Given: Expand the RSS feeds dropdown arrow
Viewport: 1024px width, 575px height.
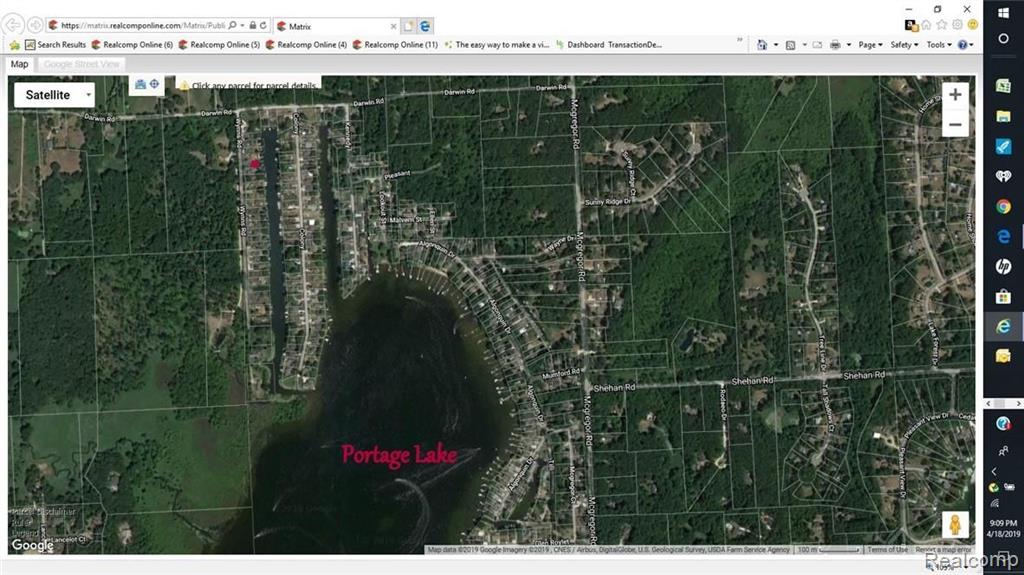Looking at the screenshot, I should point(804,45).
